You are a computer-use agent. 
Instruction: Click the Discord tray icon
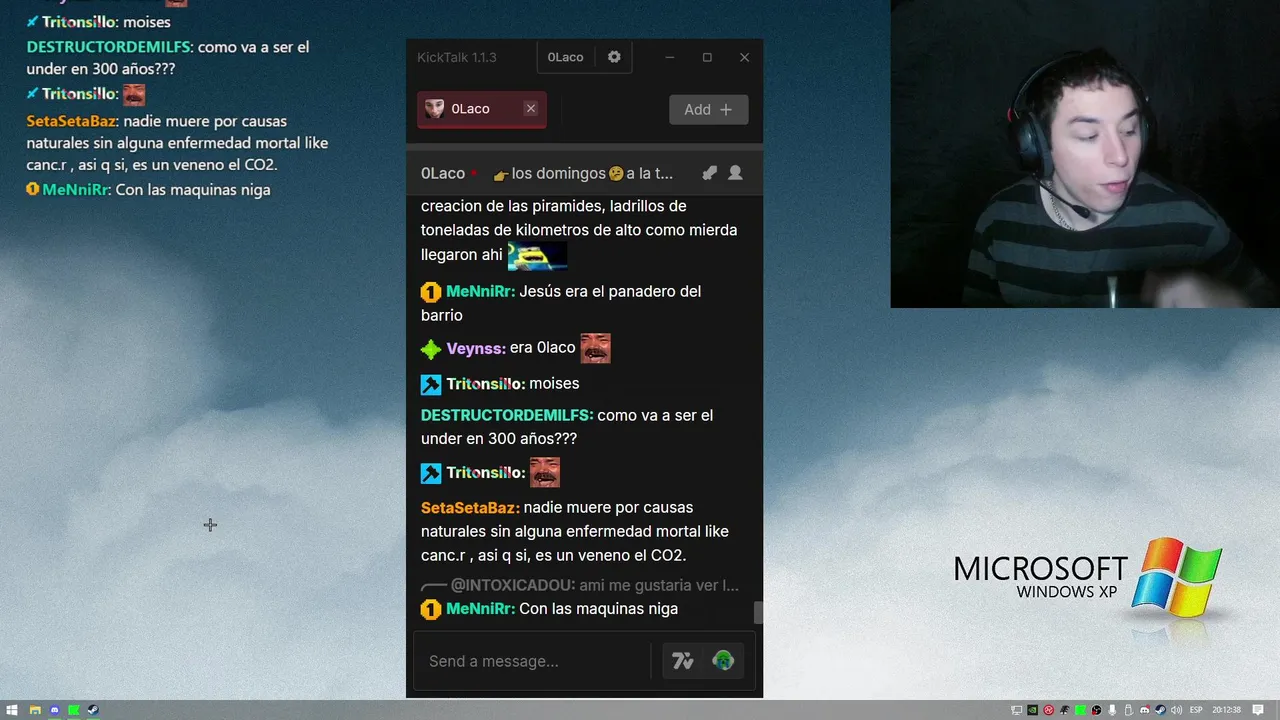1145,710
